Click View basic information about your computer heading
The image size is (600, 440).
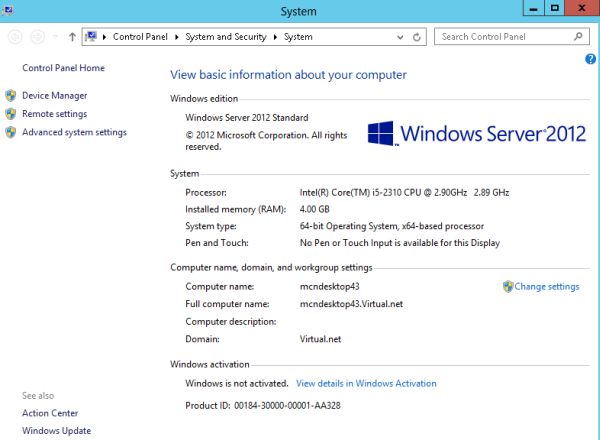point(289,75)
